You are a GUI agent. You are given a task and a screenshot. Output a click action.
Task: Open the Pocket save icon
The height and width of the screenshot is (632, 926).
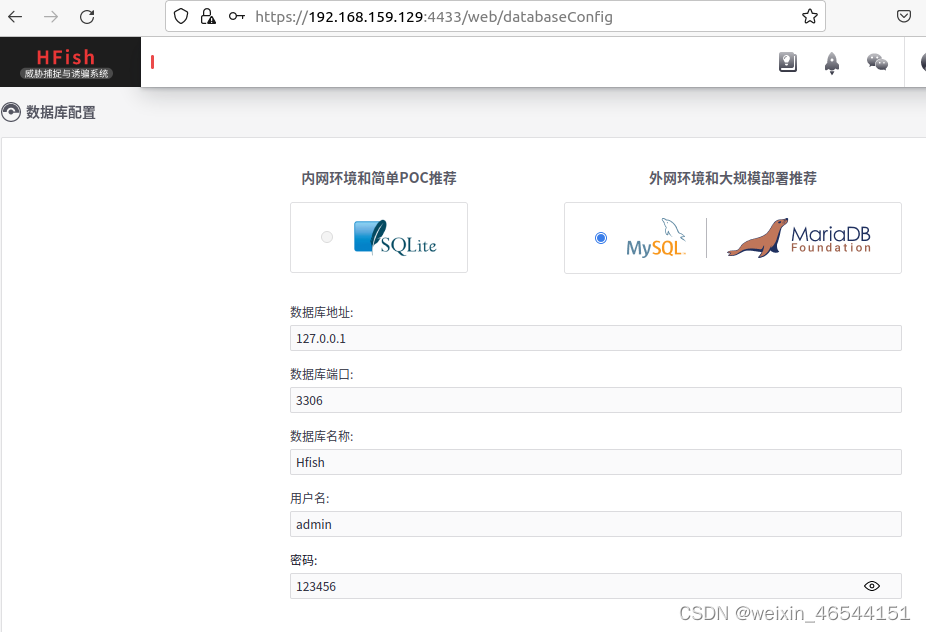tap(904, 17)
